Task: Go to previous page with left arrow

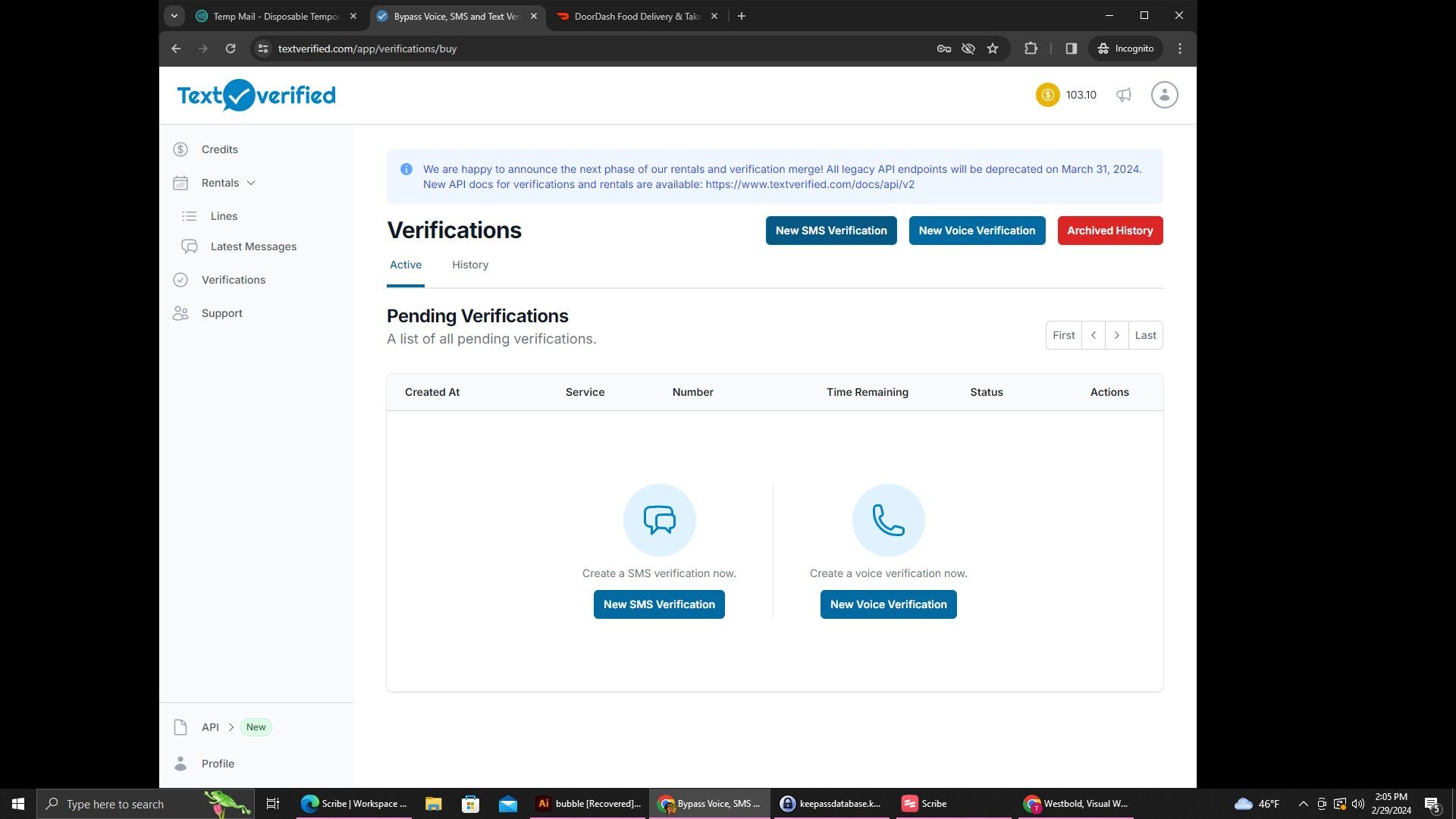Action: 1094,335
